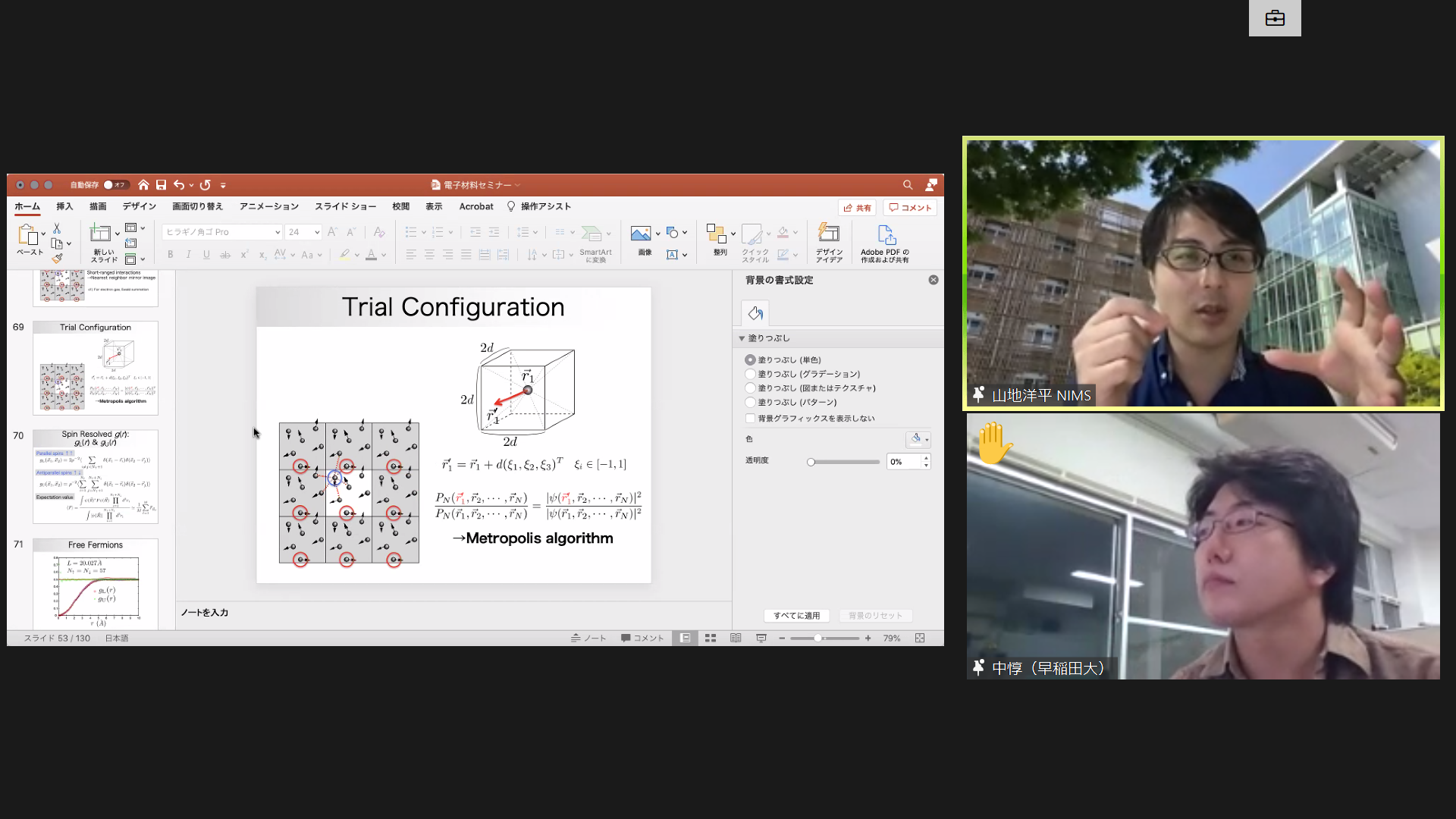This screenshot has width=1456, height=819.
Task: Open the Quick Access Toolbar customize dropdown
Action: click(223, 185)
